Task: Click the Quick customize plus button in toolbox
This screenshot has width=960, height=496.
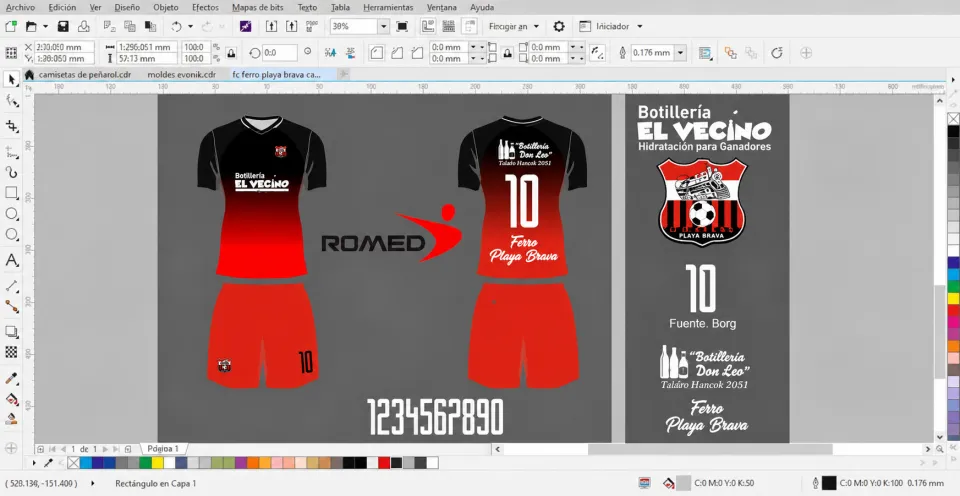Action: coord(11,448)
